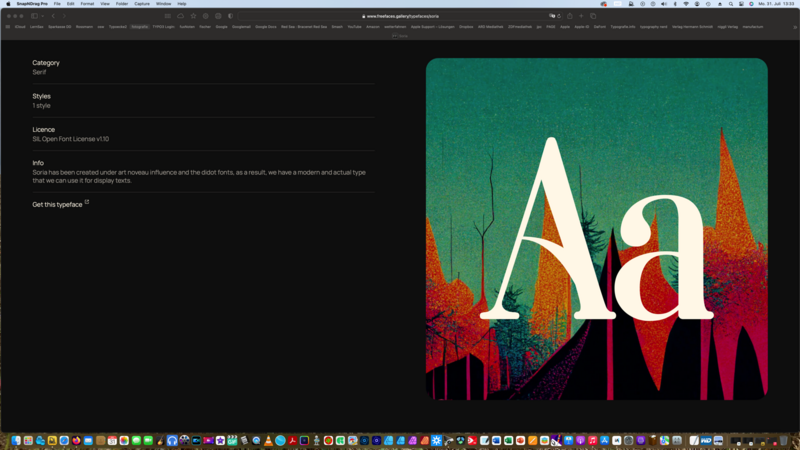This screenshot has height=450, width=800.
Task: Click the freefaces.gallery address bar
Action: pyautogui.click(x=400, y=16)
